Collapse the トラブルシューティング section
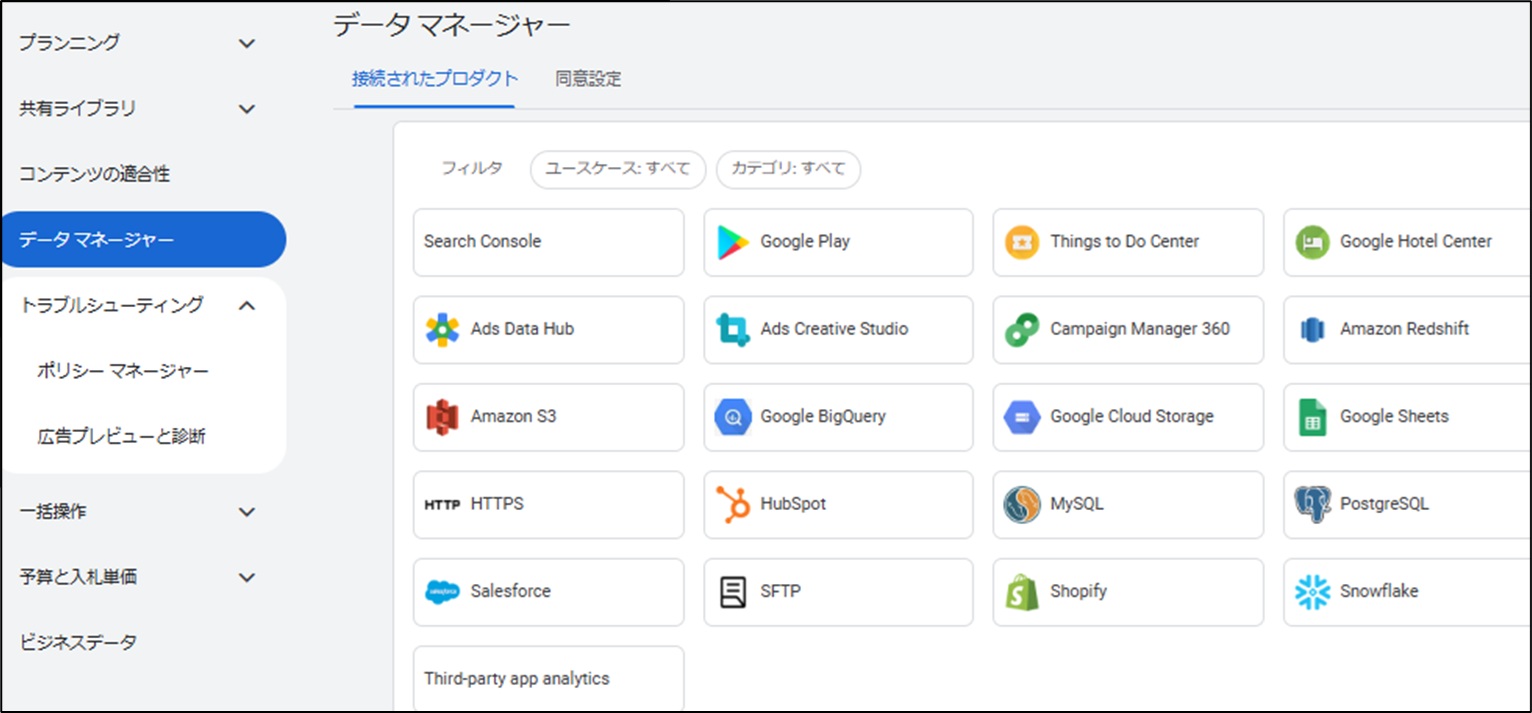 pyautogui.click(x=247, y=306)
